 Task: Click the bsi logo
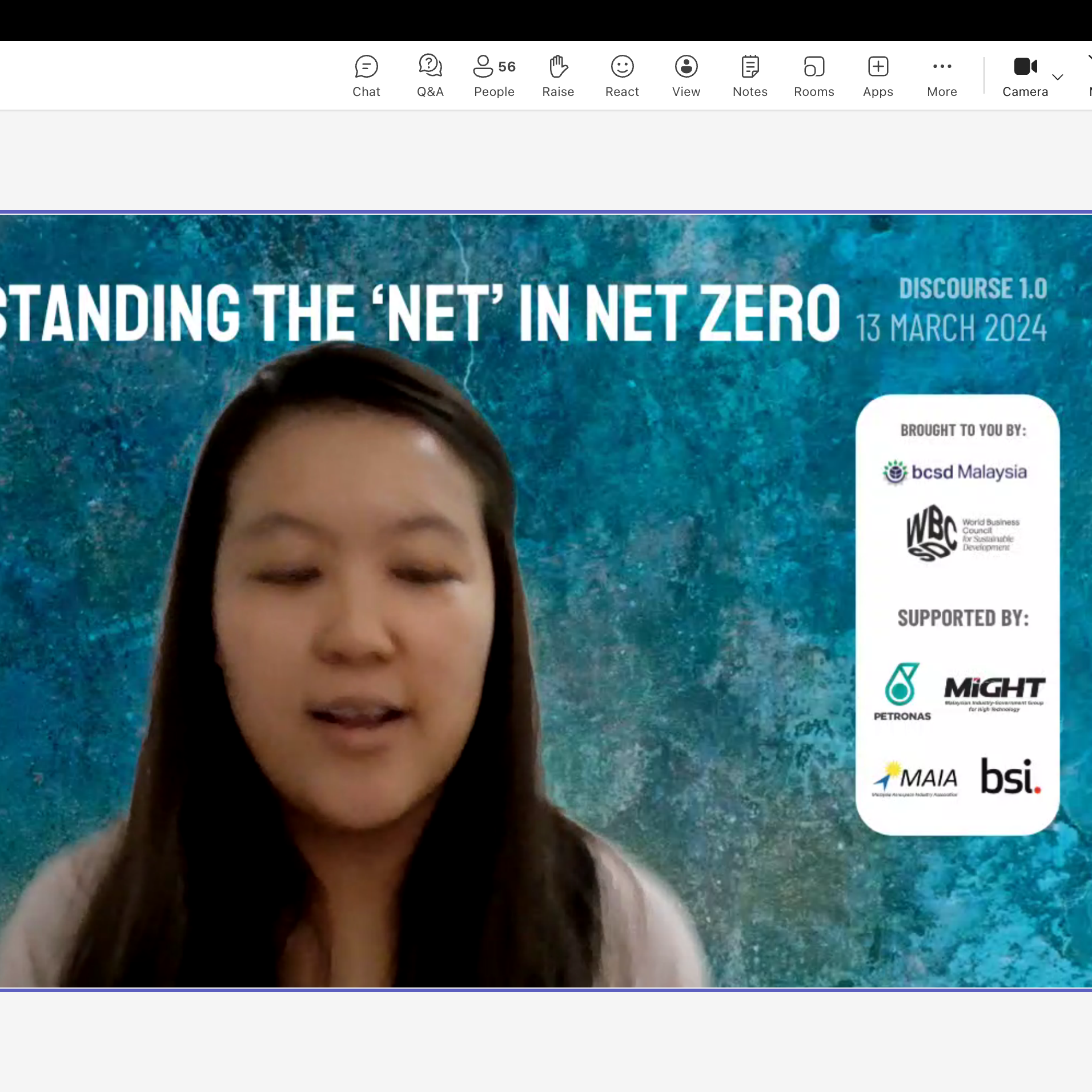[1010, 777]
